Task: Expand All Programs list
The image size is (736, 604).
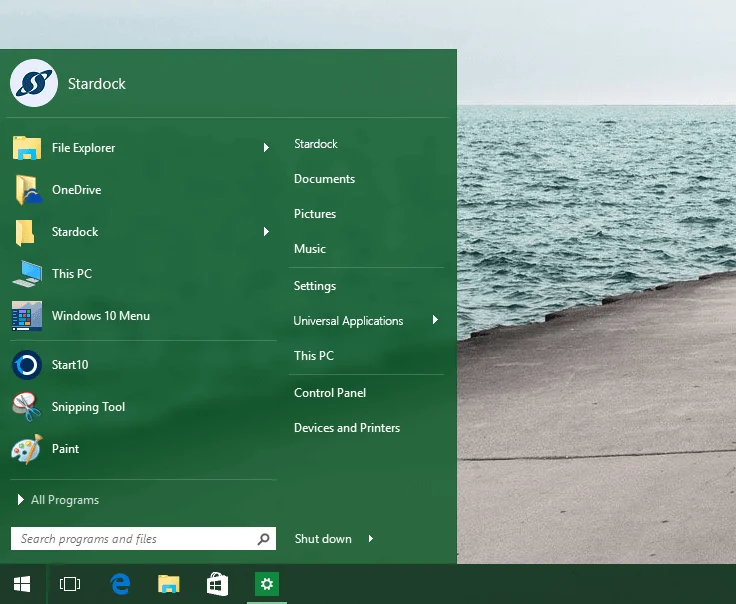Action: [58, 500]
